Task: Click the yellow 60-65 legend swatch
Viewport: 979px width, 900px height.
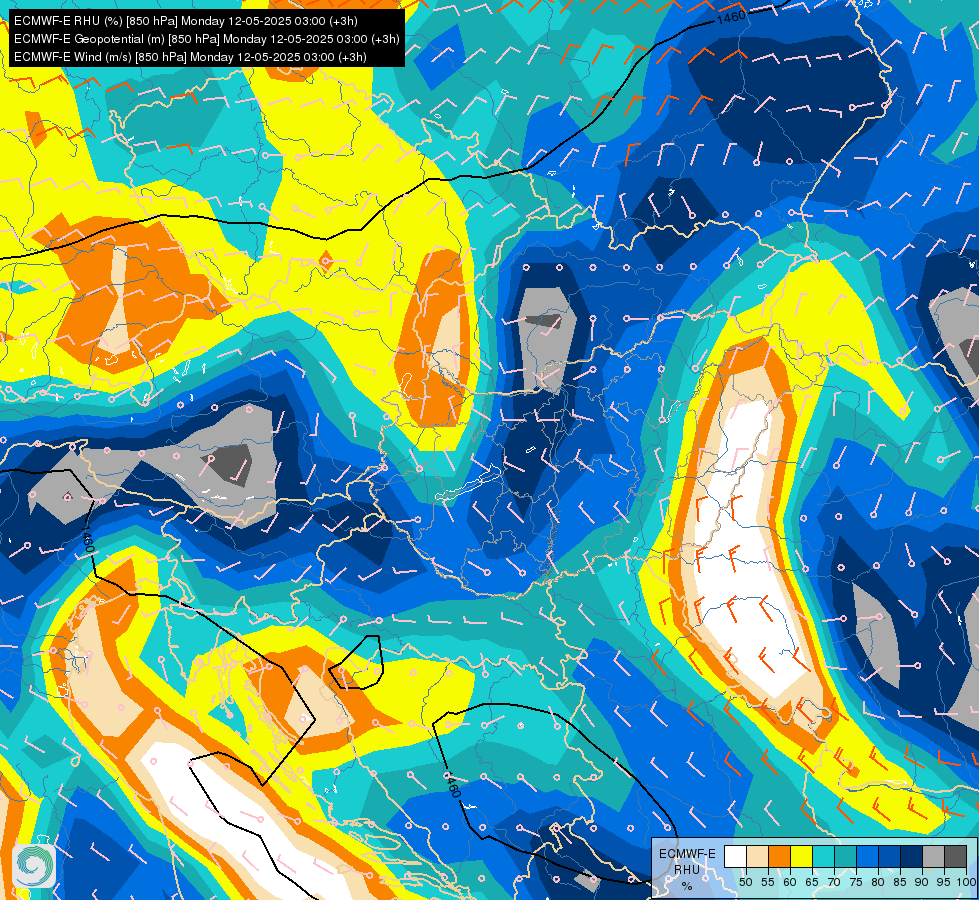Action: coord(802,856)
